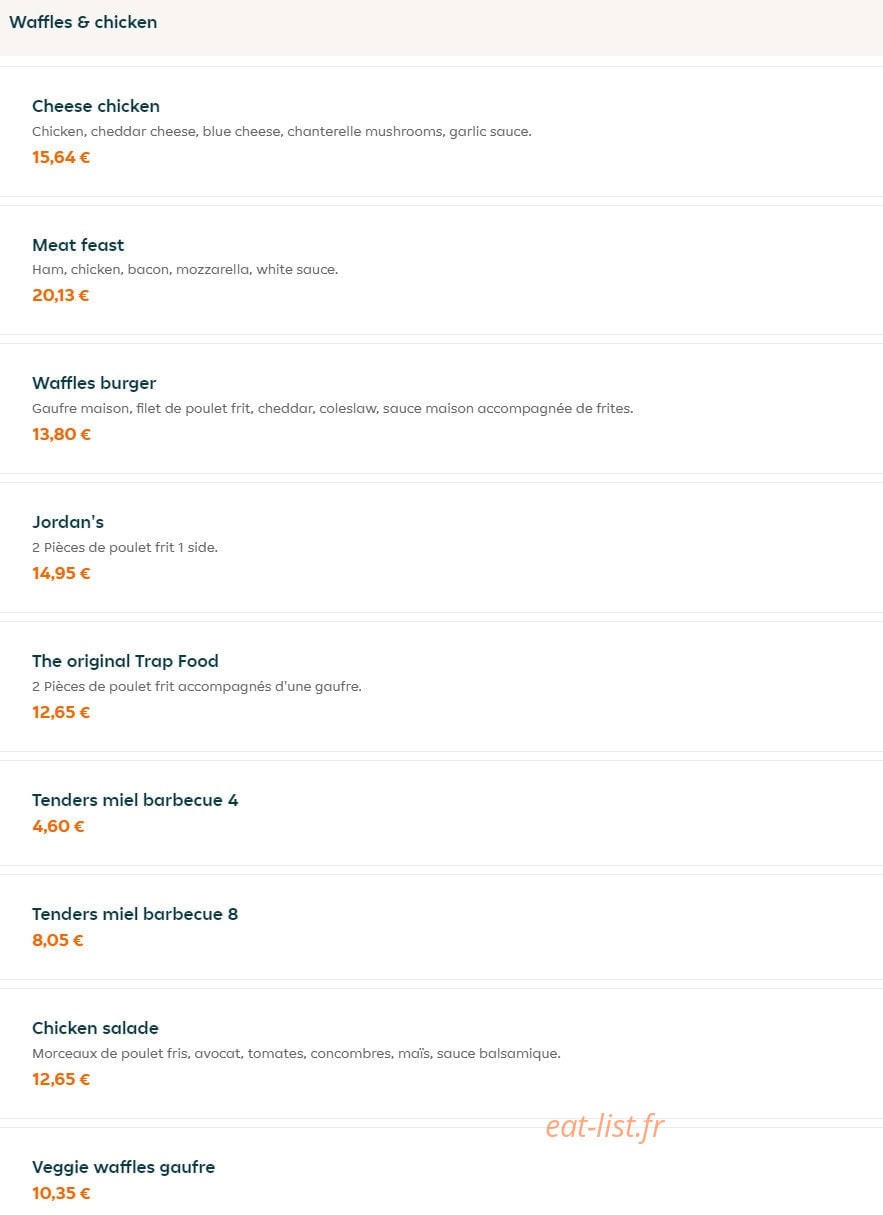Click the 14,95 € price label
883x1215 pixels.
(x=61, y=573)
